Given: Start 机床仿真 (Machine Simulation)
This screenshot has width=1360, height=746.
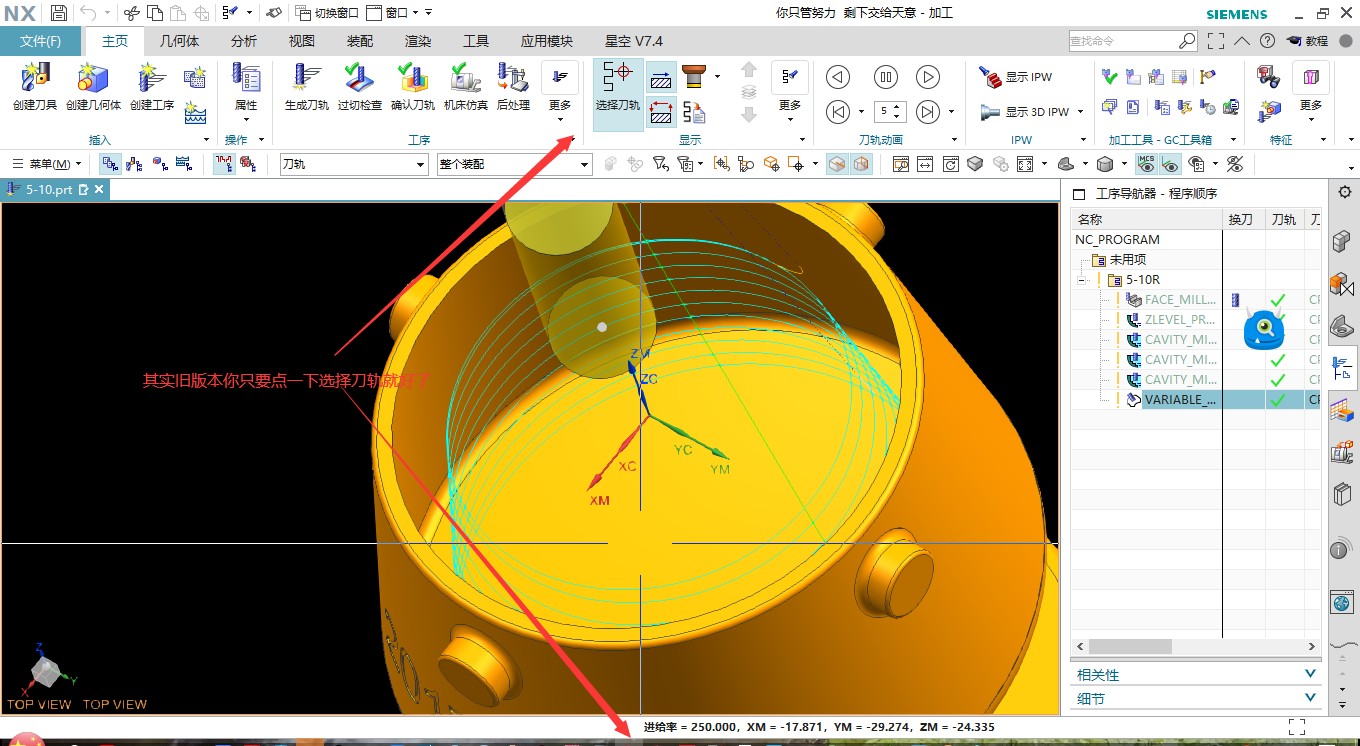Looking at the screenshot, I should coord(466,87).
